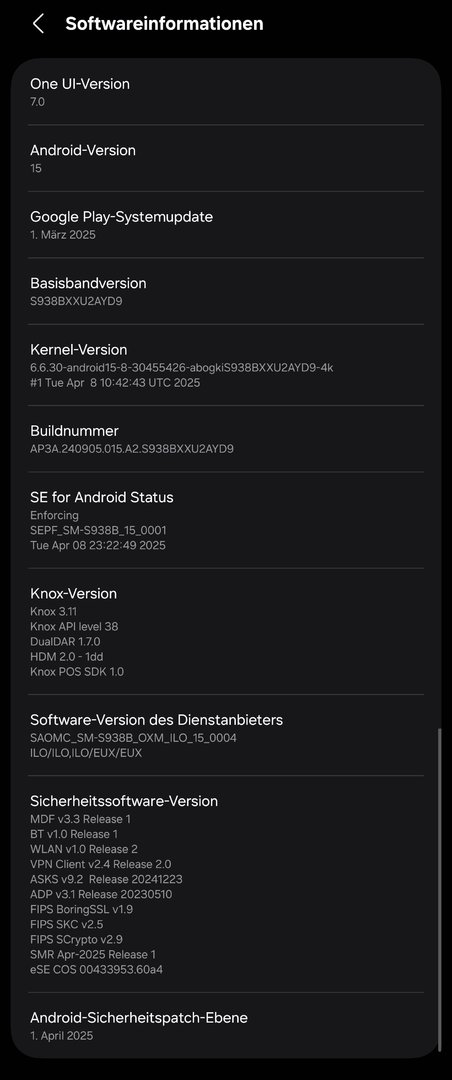452x1080 pixels.
Task: Tap the Basisbandversion entry
Action: (226, 291)
